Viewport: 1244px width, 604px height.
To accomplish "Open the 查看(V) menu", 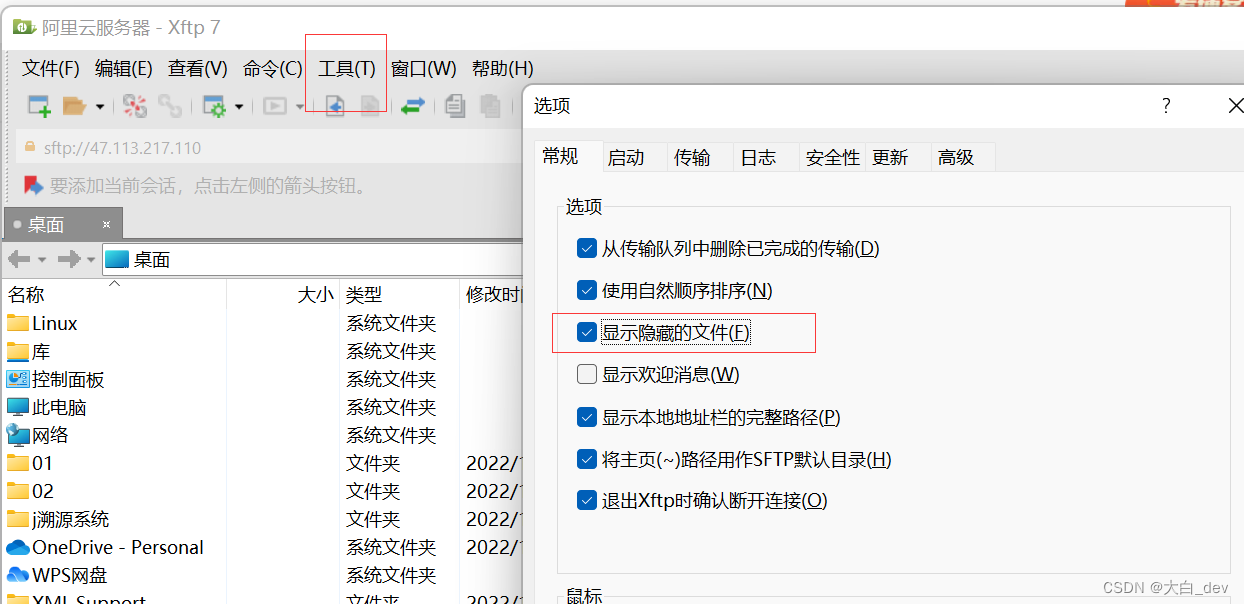I will click(x=198, y=68).
